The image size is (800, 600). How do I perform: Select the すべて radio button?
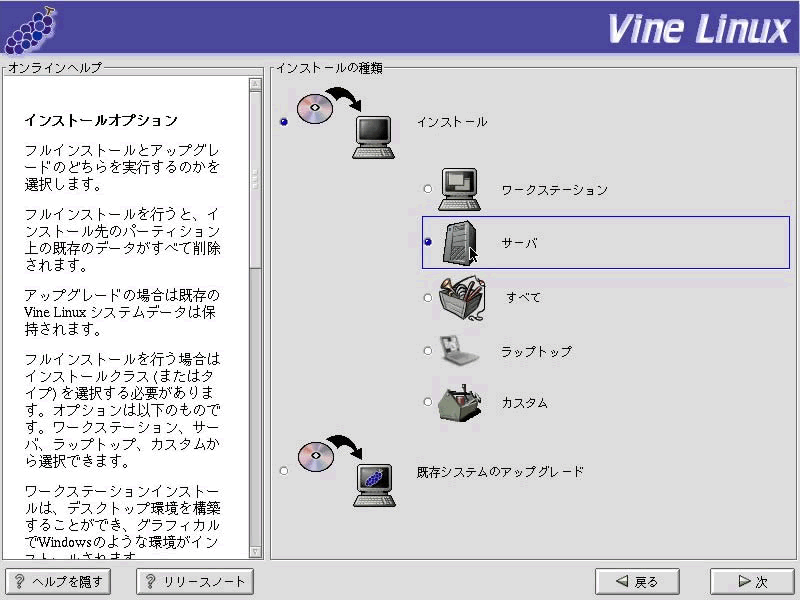click(428, 297)
